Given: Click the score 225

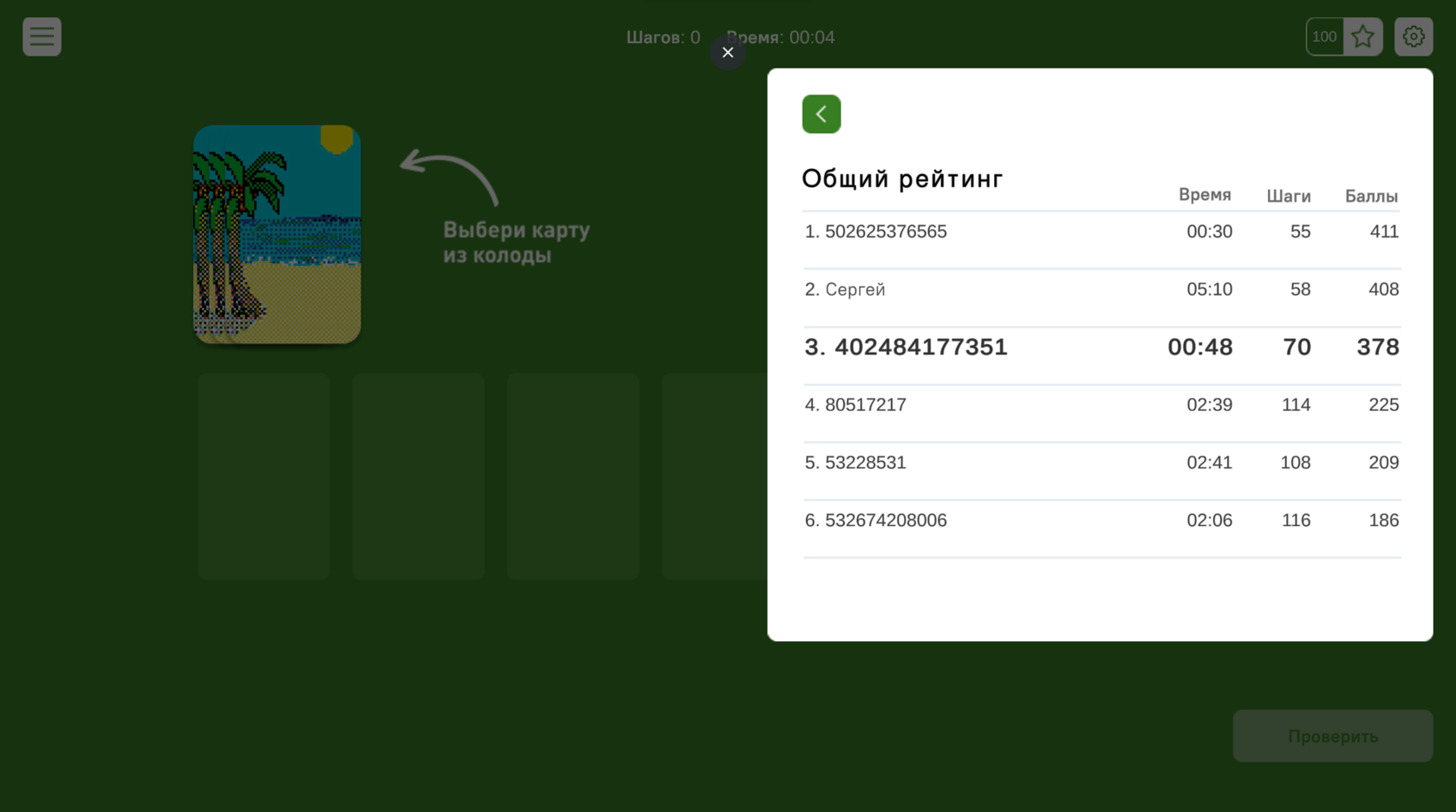Looking at the screenshot, I should (1383, 405).
